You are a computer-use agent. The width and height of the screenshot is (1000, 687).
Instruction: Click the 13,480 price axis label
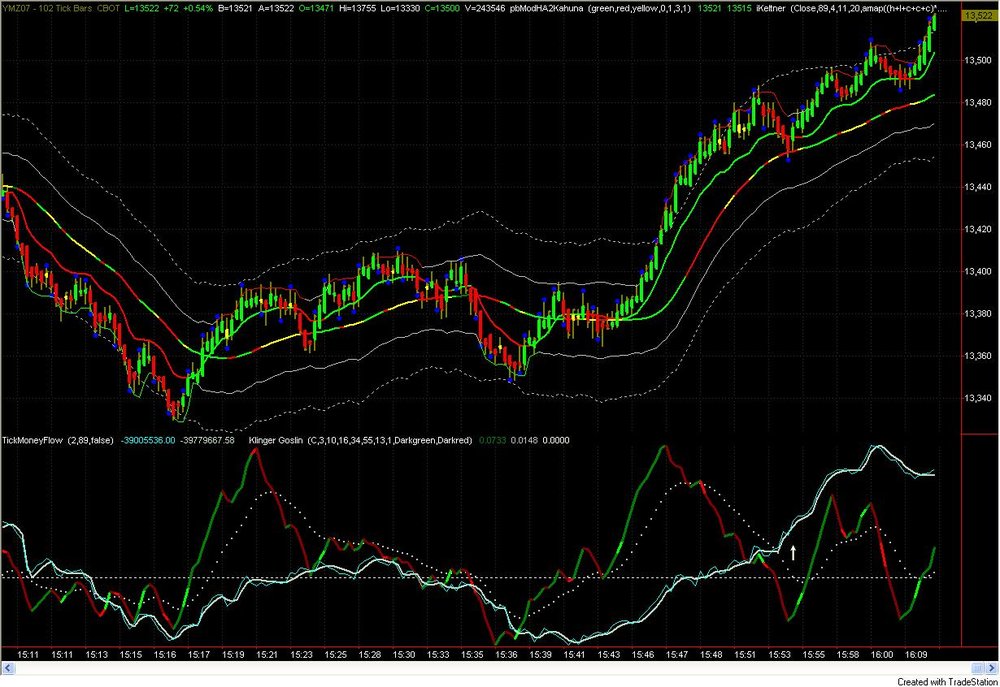click(x=978, y=102)
